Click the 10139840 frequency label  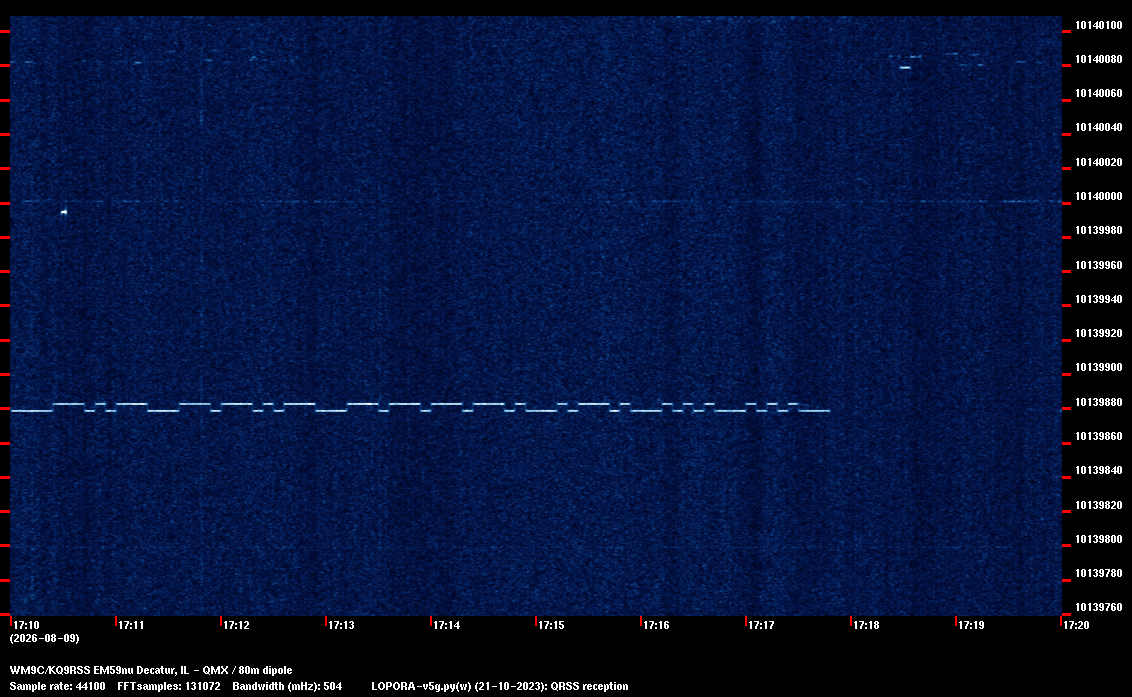[1098, 470]
